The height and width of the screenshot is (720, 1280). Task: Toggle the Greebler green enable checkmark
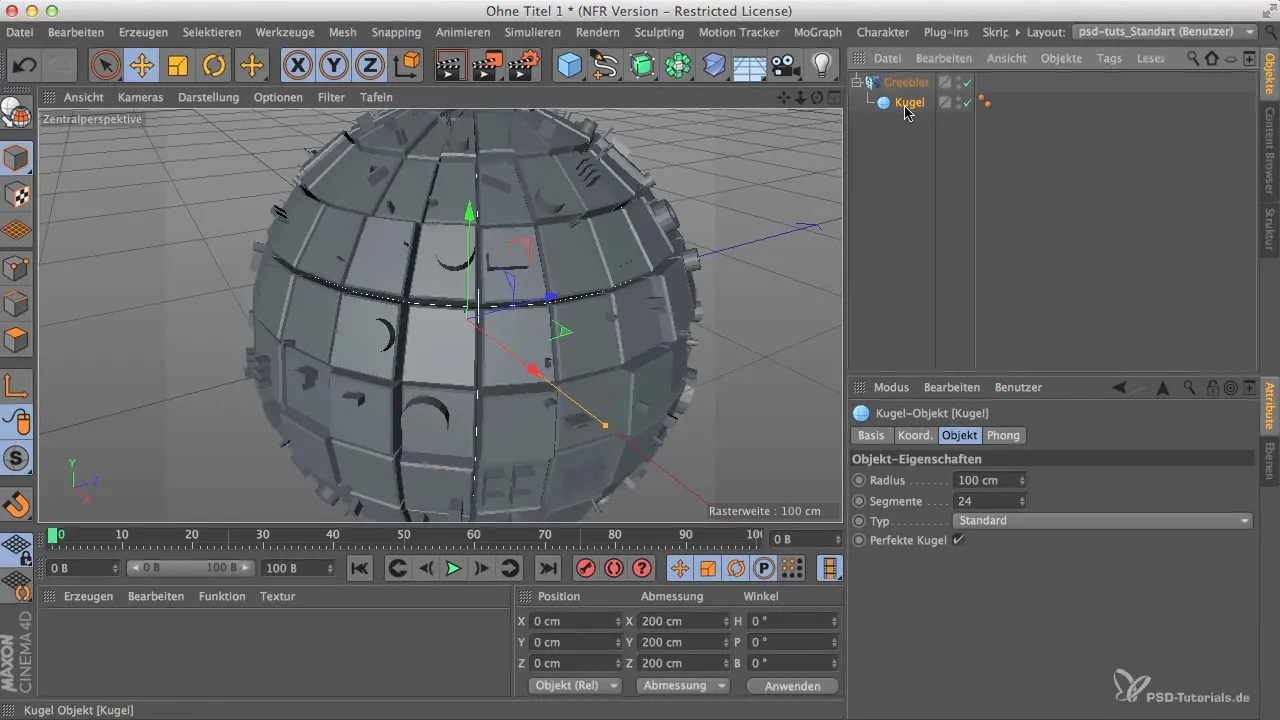coord(968,82)
